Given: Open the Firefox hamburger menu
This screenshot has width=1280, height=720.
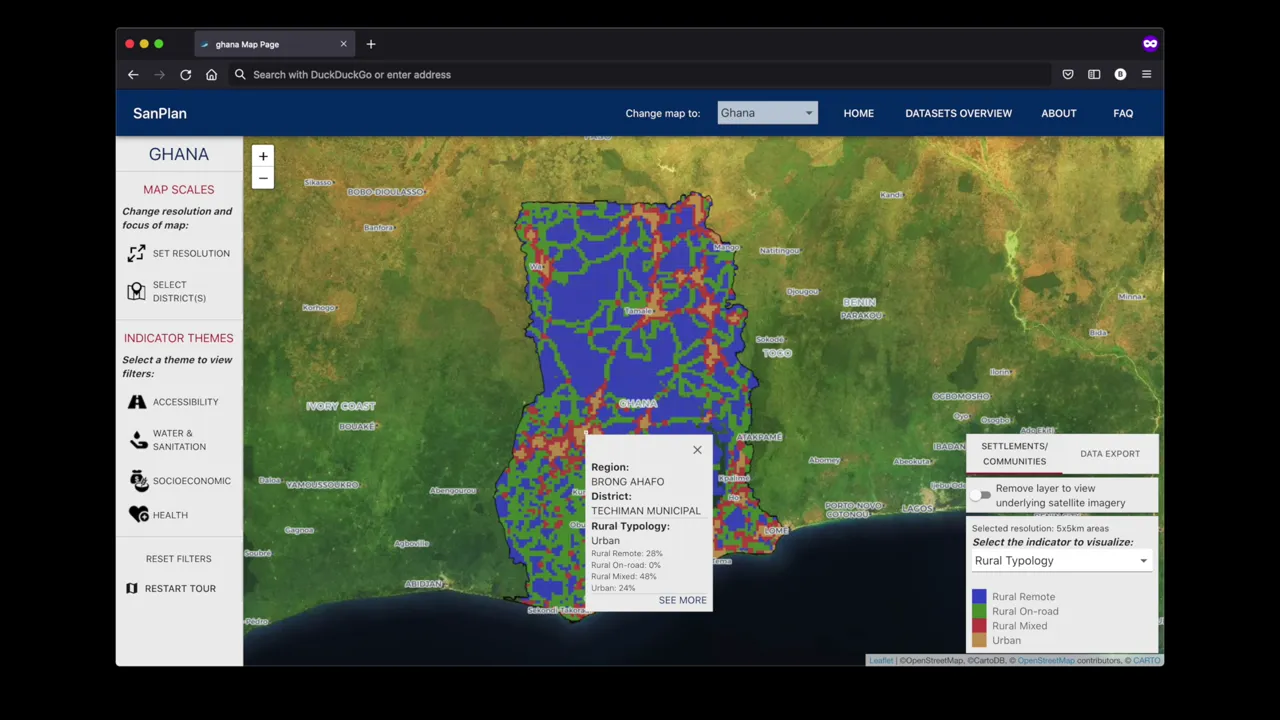Looking at the screenshot, I should click(1146, 74).
